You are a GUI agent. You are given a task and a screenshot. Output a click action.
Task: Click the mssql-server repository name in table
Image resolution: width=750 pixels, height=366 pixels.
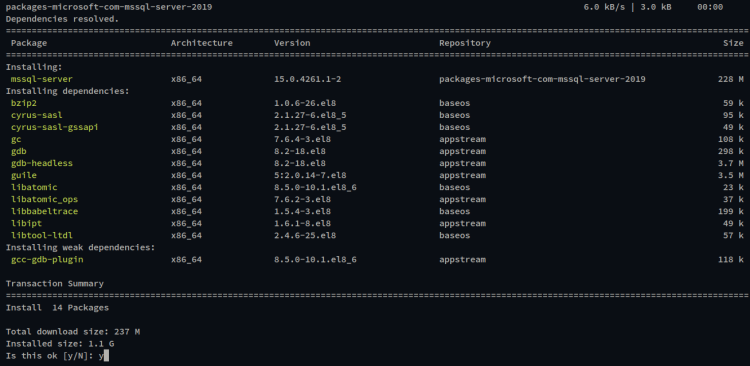(542, 79)
